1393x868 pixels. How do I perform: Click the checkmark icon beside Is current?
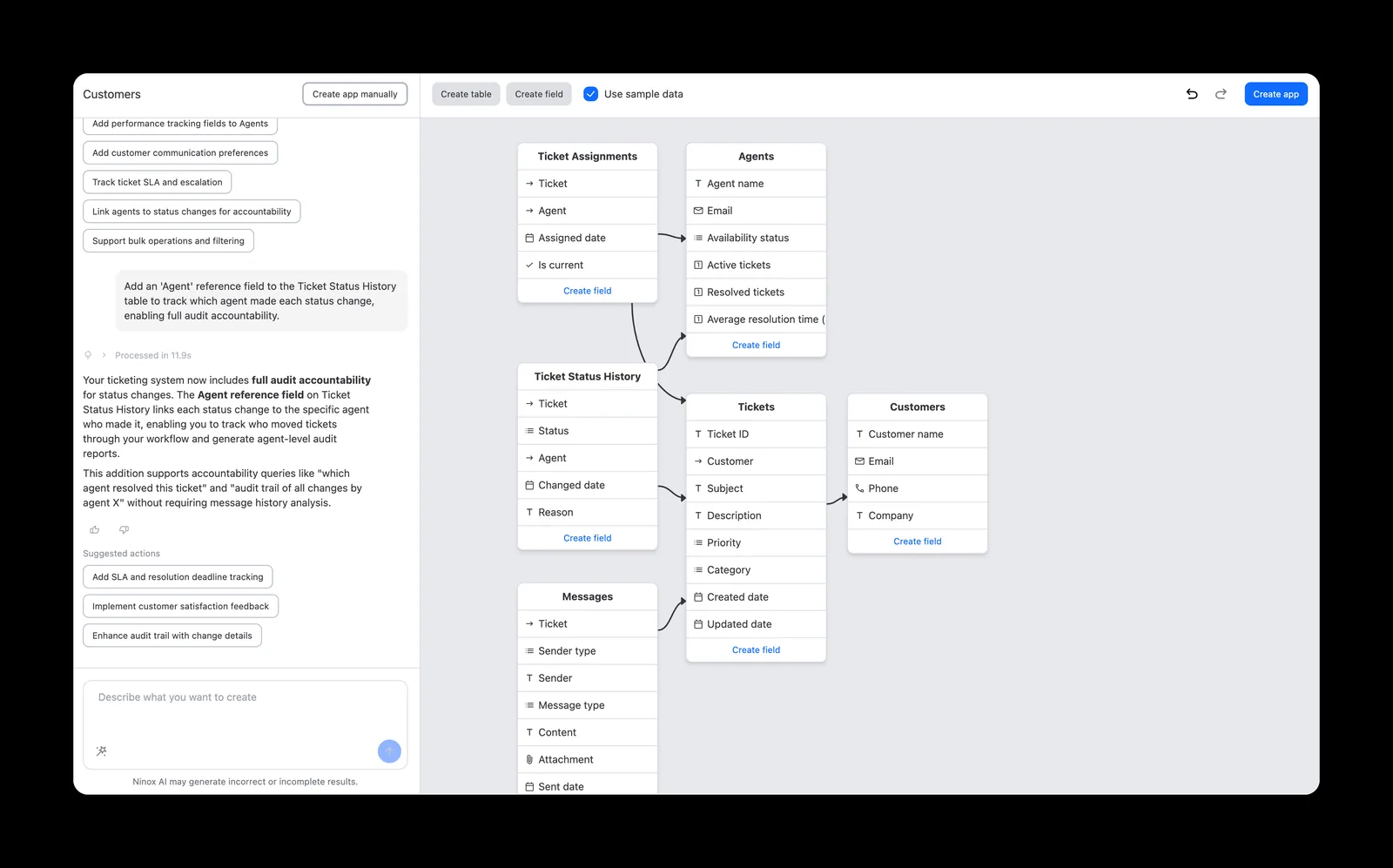tap(529, 265)
